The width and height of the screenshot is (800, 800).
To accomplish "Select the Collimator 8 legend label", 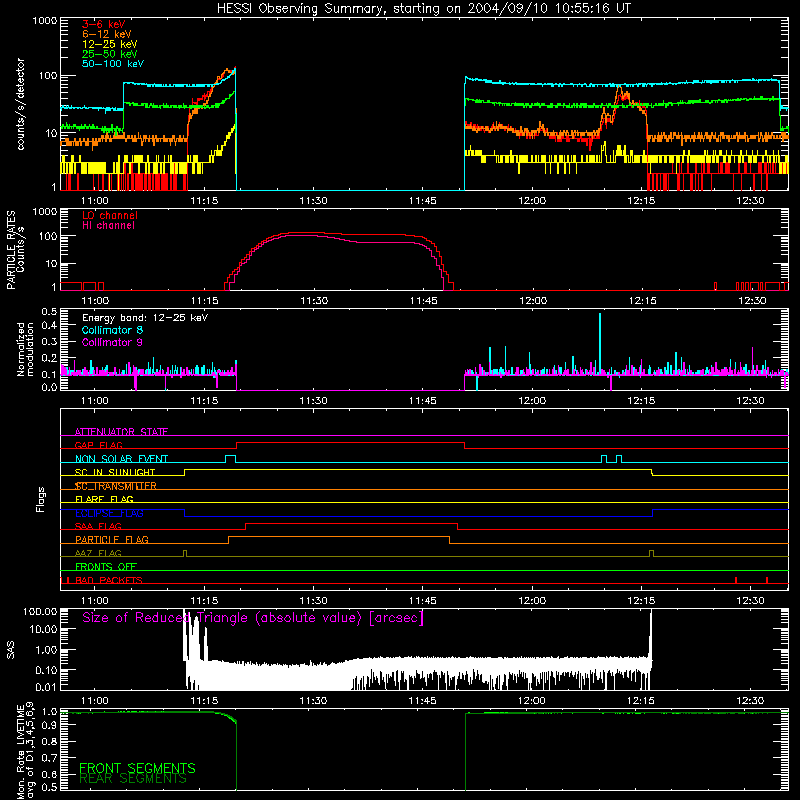I will pyautogui.click(x=112, y=330).
